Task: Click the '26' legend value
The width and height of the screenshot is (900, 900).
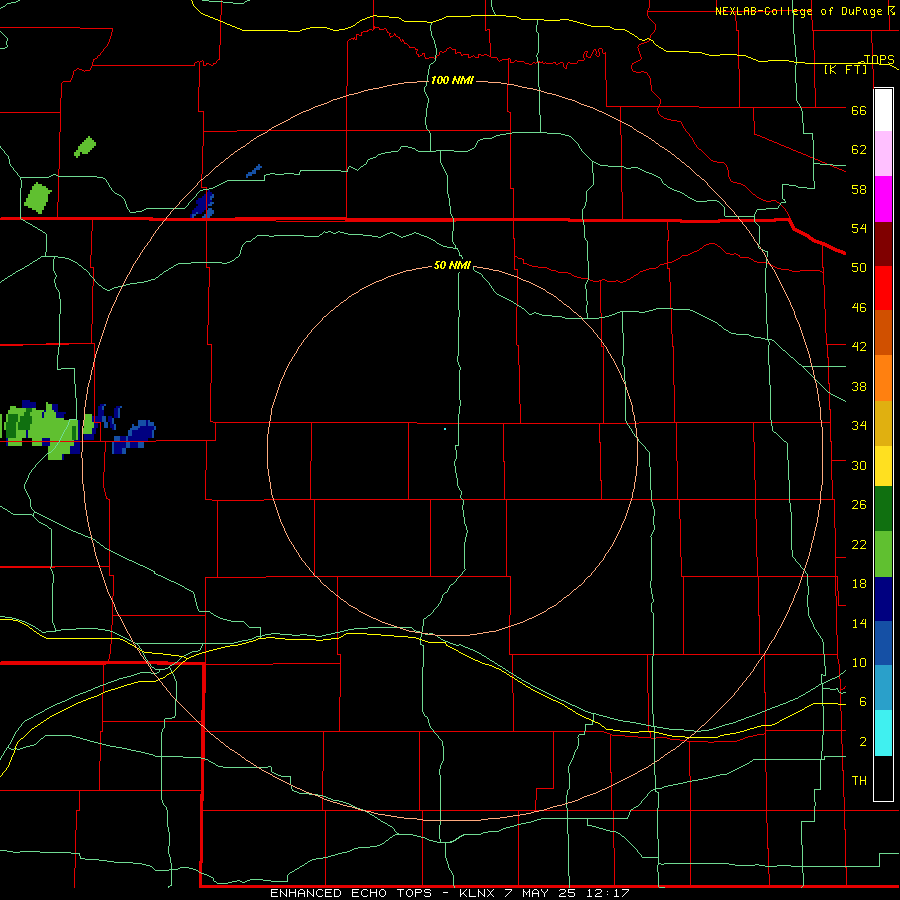Action: point(859,505)
